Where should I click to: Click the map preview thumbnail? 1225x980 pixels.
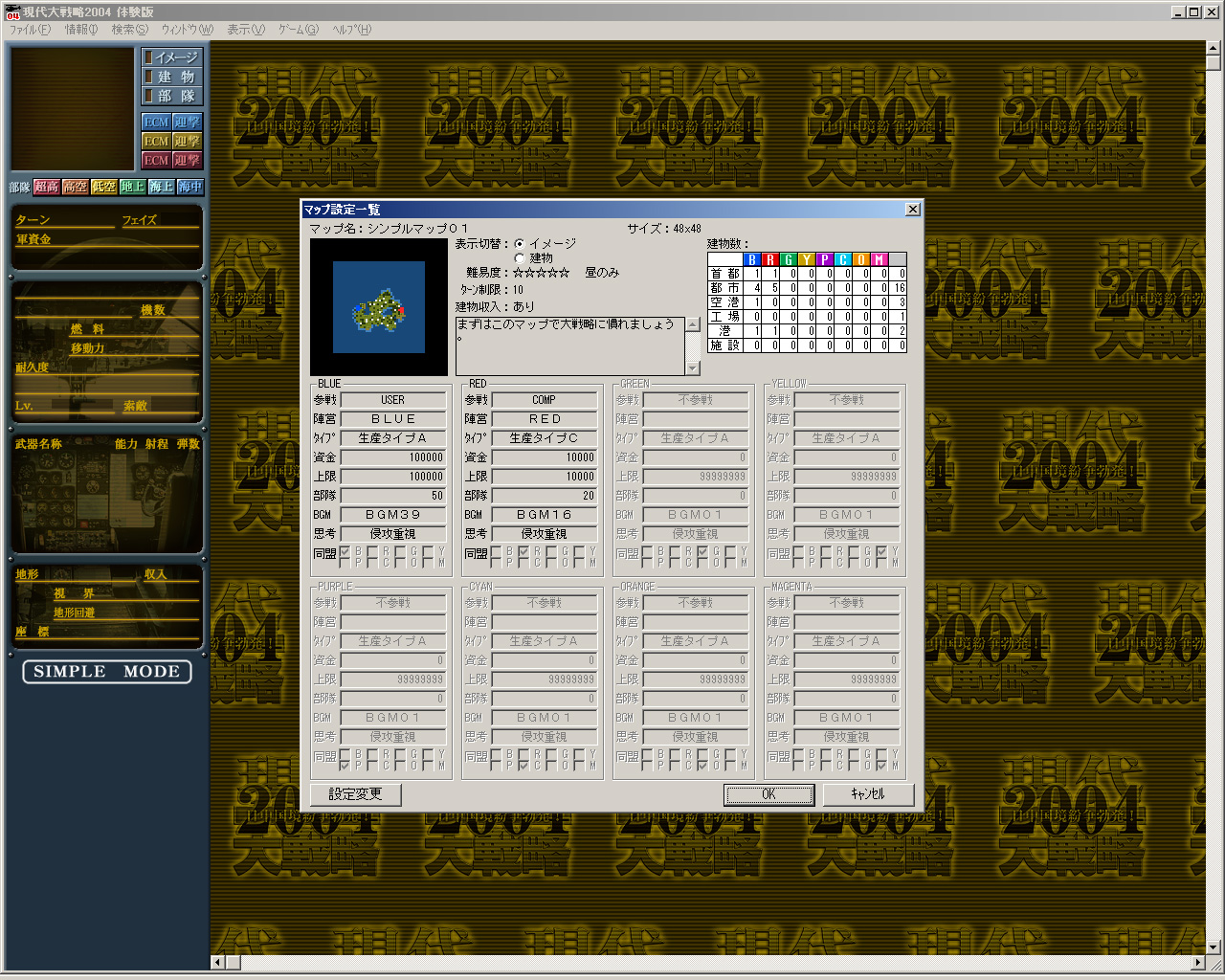coord(379,307)
